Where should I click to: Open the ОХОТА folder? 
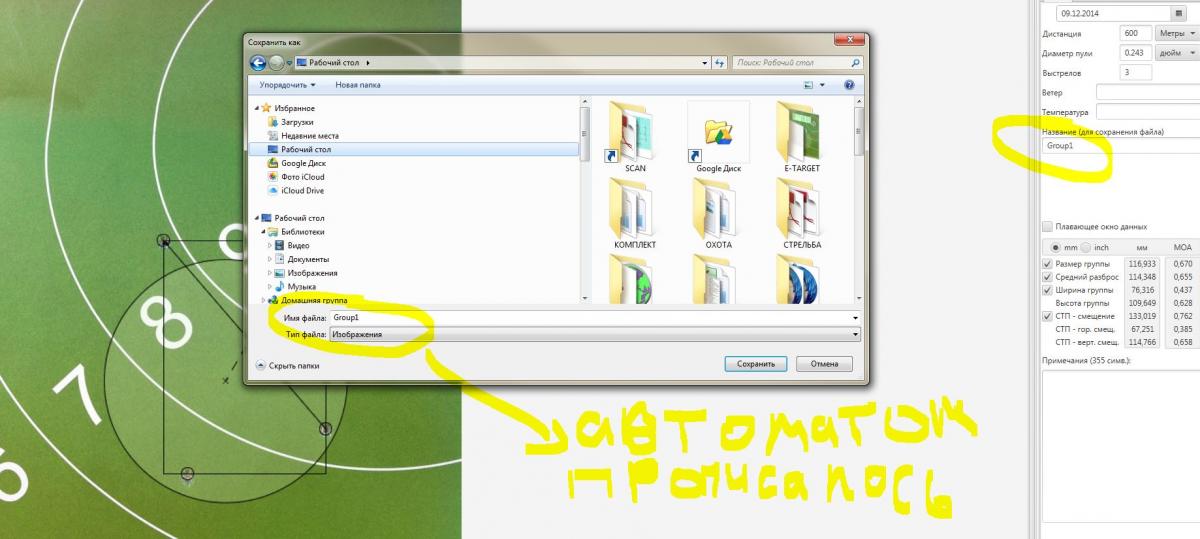click(718, 212)
